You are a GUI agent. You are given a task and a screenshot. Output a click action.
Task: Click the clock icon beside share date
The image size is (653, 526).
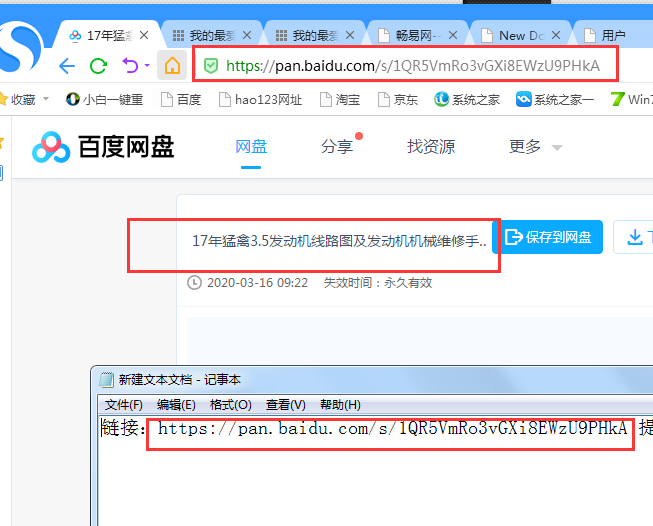[x=194, y=282]
